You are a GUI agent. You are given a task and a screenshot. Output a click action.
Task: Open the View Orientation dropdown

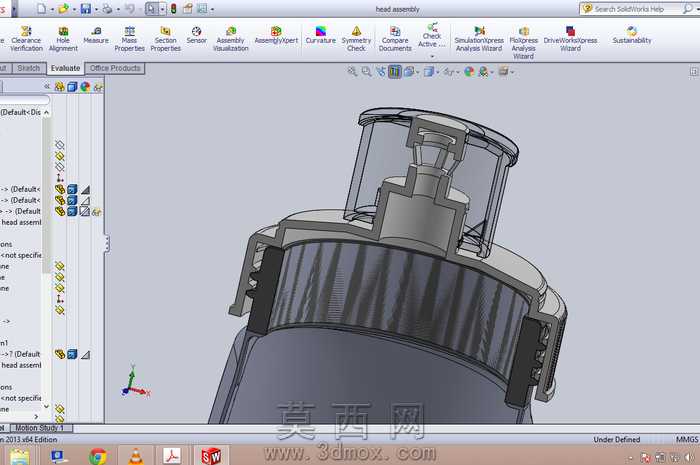pos(416,72)
